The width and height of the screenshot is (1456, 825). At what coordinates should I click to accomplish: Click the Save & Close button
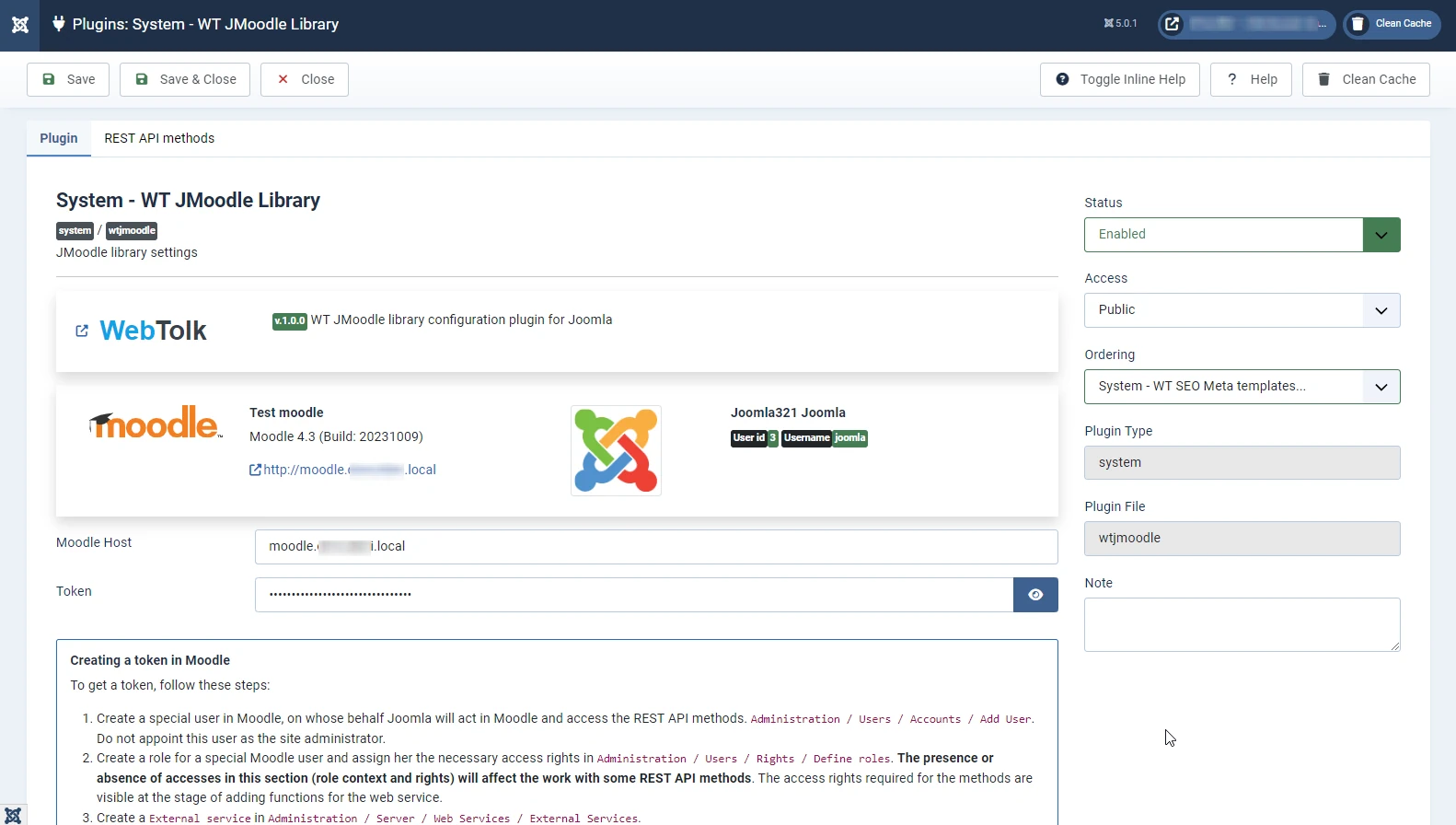185,79
